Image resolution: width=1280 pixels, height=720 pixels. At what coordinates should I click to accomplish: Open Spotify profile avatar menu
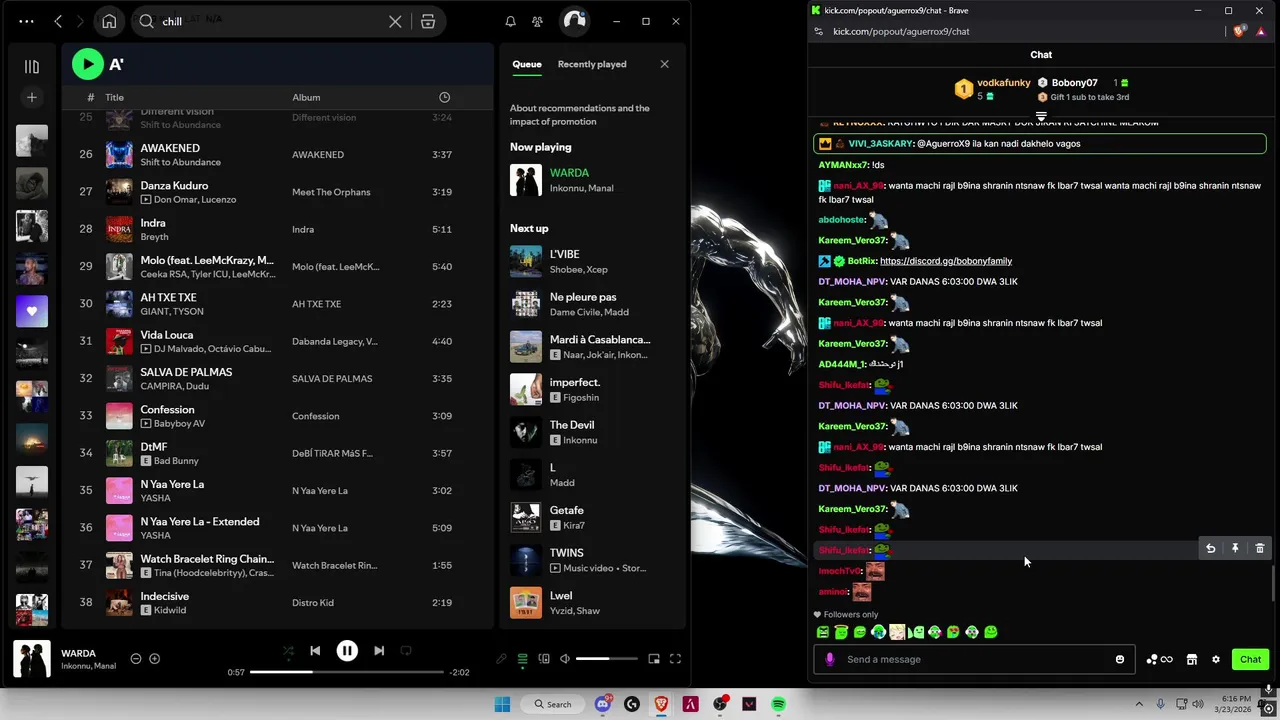pos(574,21)
